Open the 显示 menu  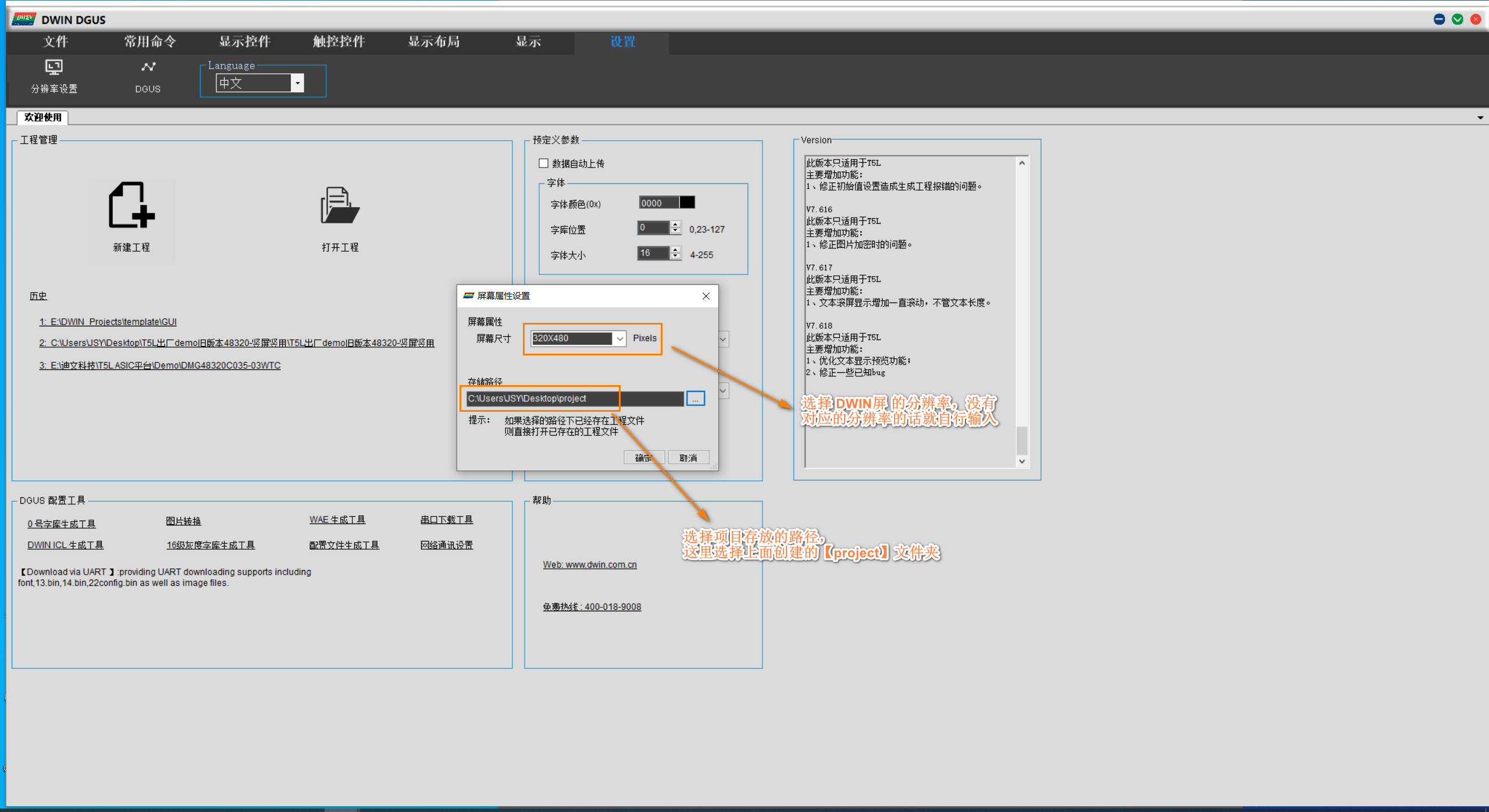coord(528,42)
